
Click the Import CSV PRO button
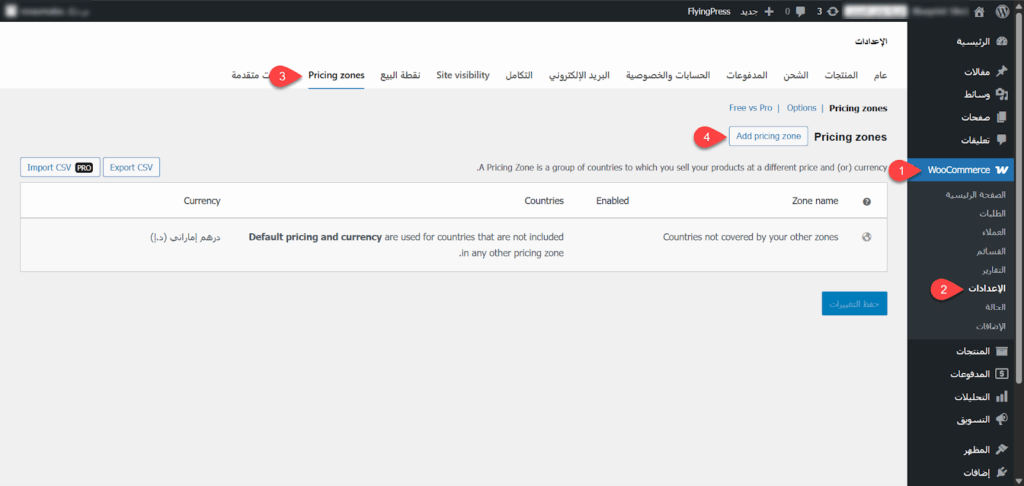(x=60, y=167)
